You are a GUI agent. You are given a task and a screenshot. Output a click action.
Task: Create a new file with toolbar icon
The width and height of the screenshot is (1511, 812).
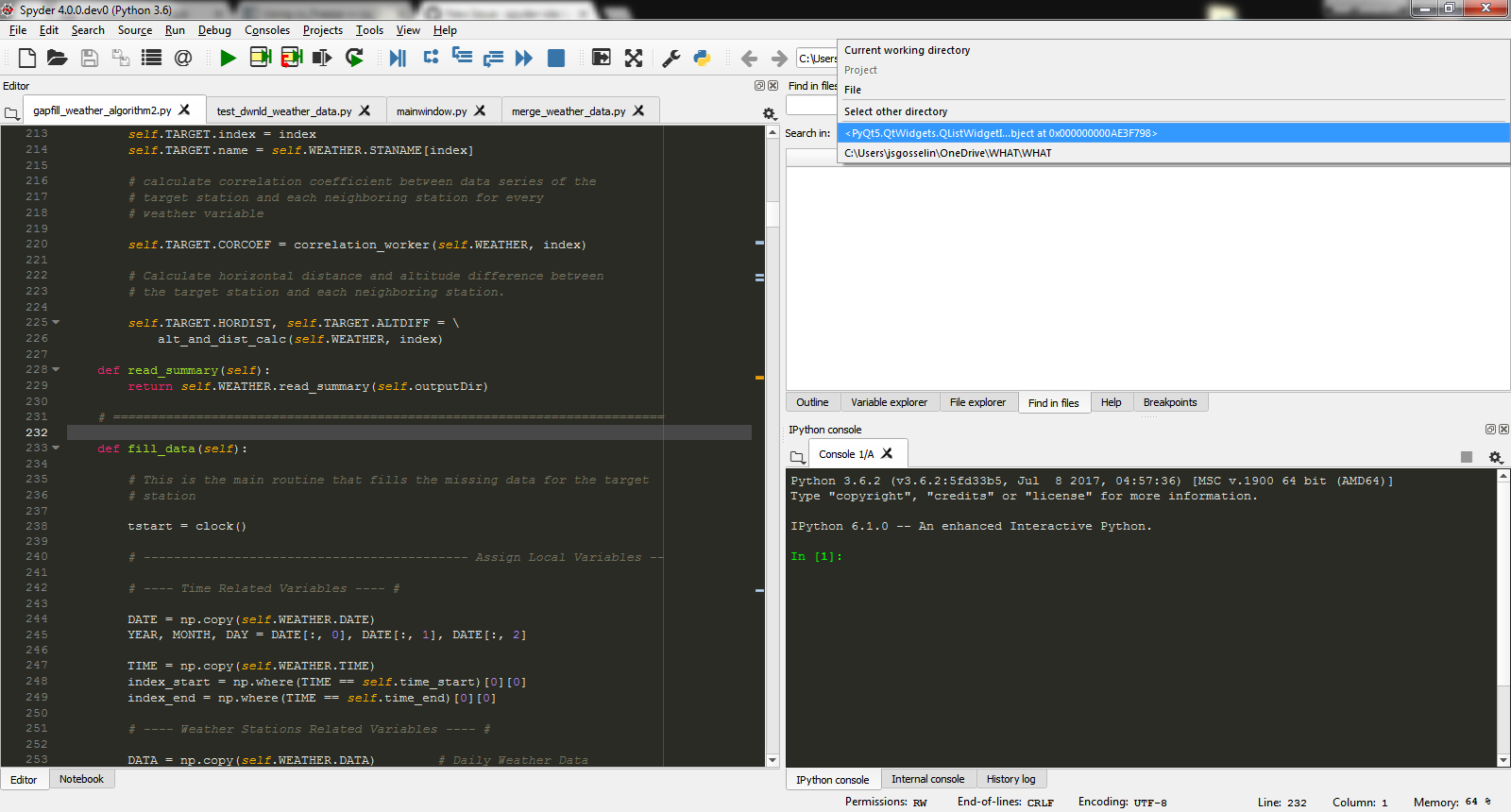pyautogui.click(x=27, y=58)
